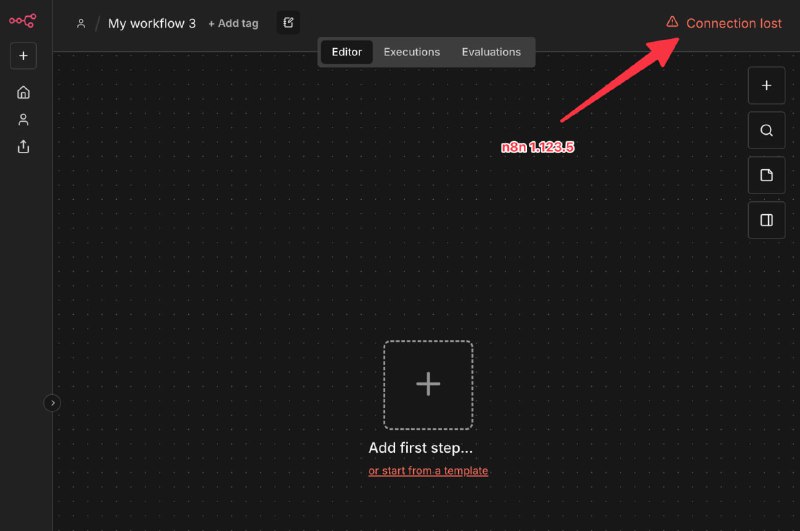Add a sticky note using the note icon
The width and height of the screenshot is (800, 531).
tap(767, 175)
